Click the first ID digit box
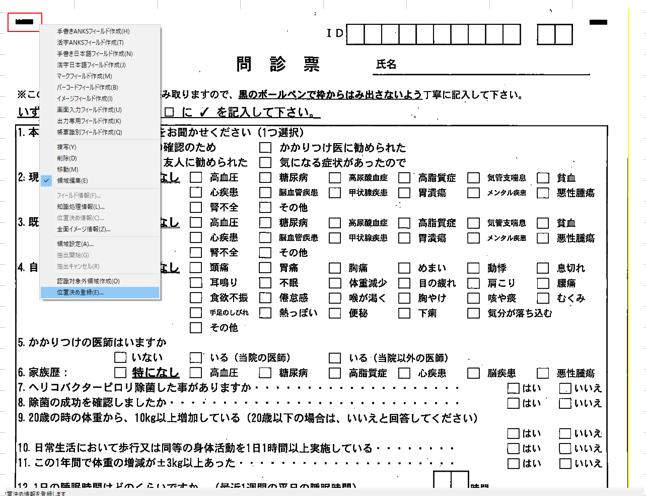 (361, 34)
